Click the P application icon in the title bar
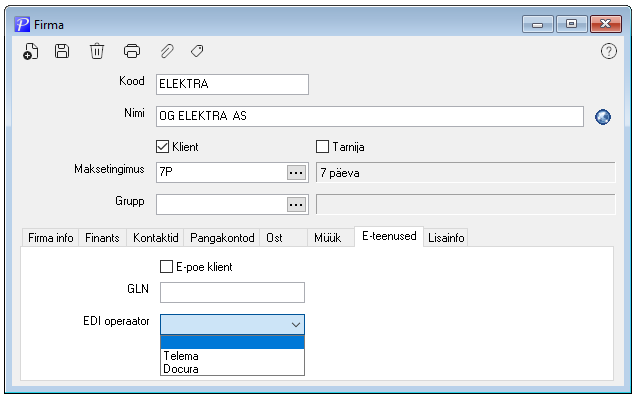 click(x=22, y=24)
